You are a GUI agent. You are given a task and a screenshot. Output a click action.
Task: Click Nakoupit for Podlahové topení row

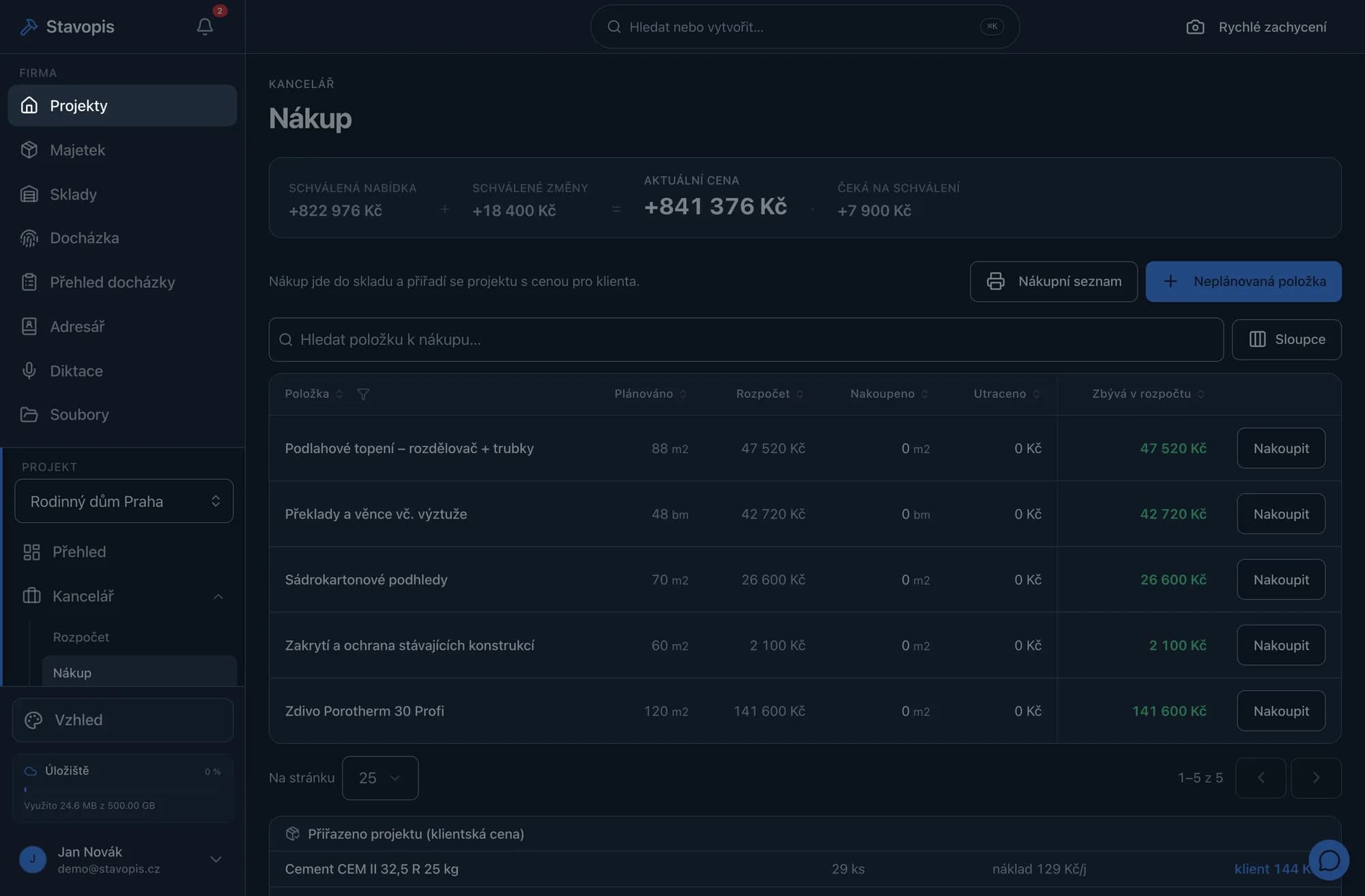1281,448
